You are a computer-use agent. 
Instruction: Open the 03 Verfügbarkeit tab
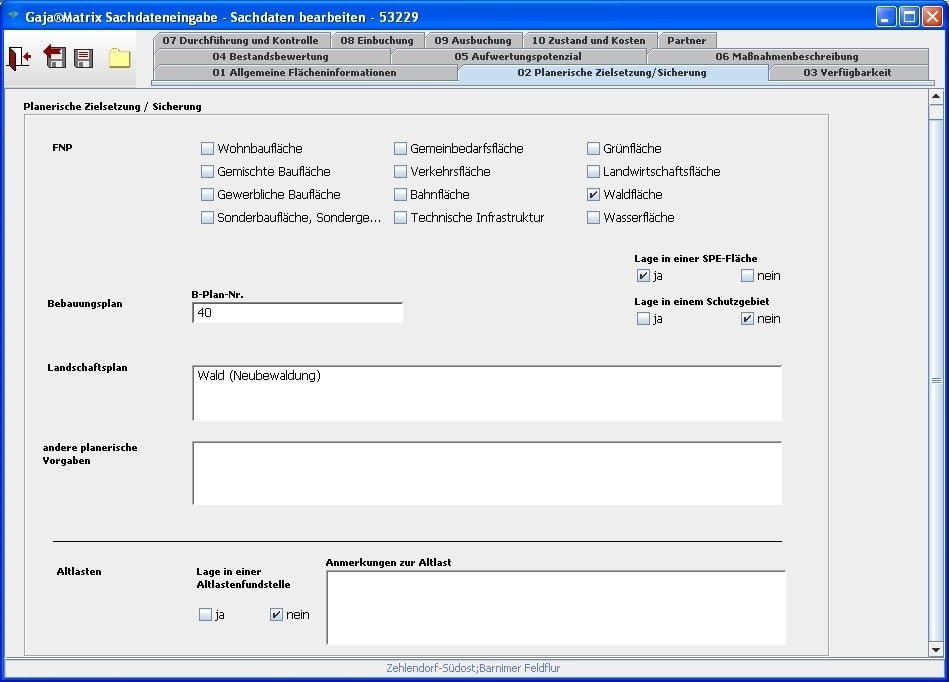pyautogui.click(x=846, y=73)
